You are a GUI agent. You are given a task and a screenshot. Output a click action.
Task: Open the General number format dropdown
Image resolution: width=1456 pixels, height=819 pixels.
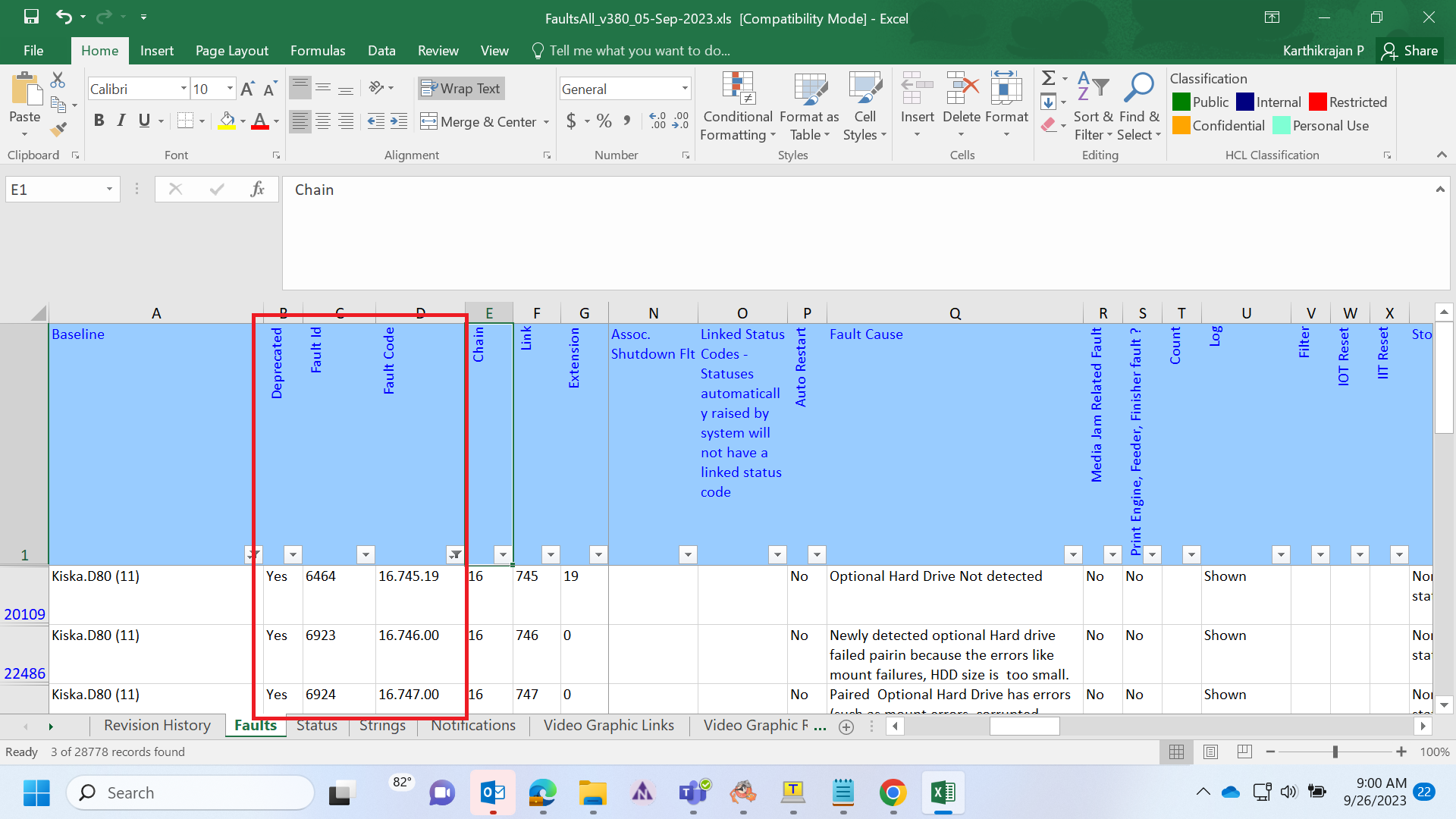coord(684,89)
